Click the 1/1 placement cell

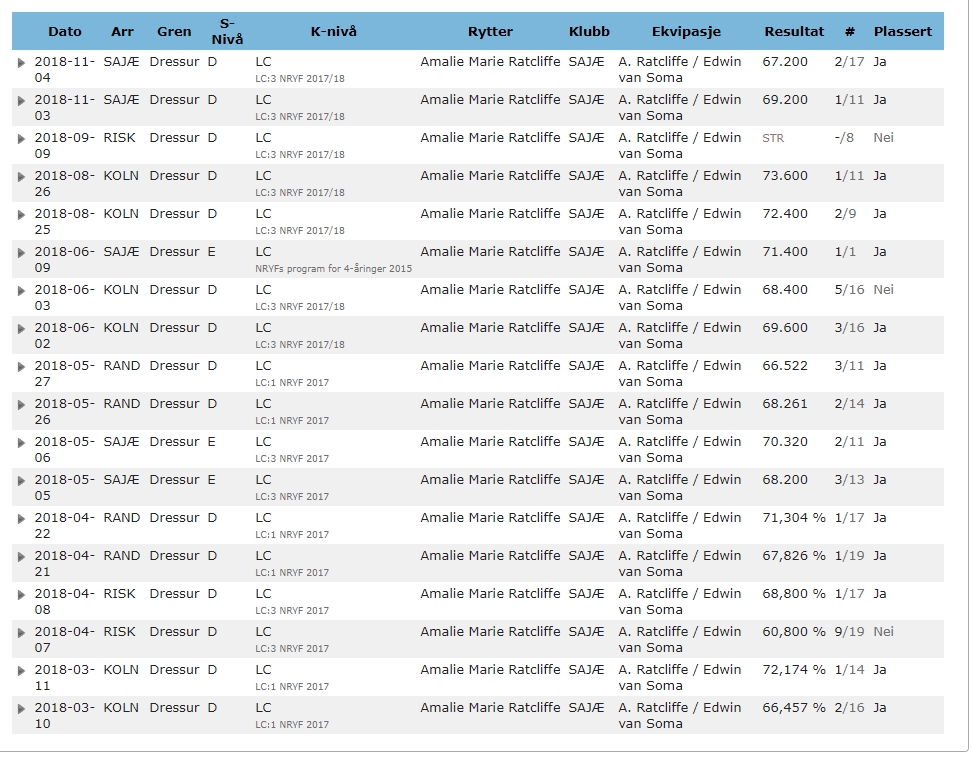845,252
